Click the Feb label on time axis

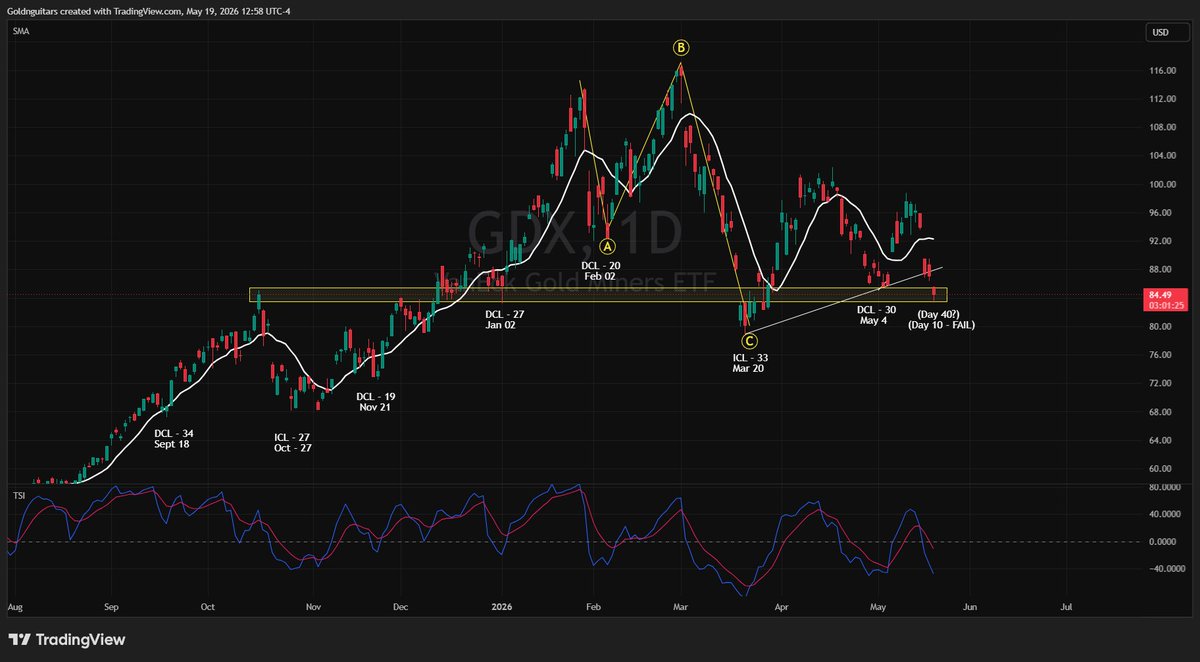593,607
